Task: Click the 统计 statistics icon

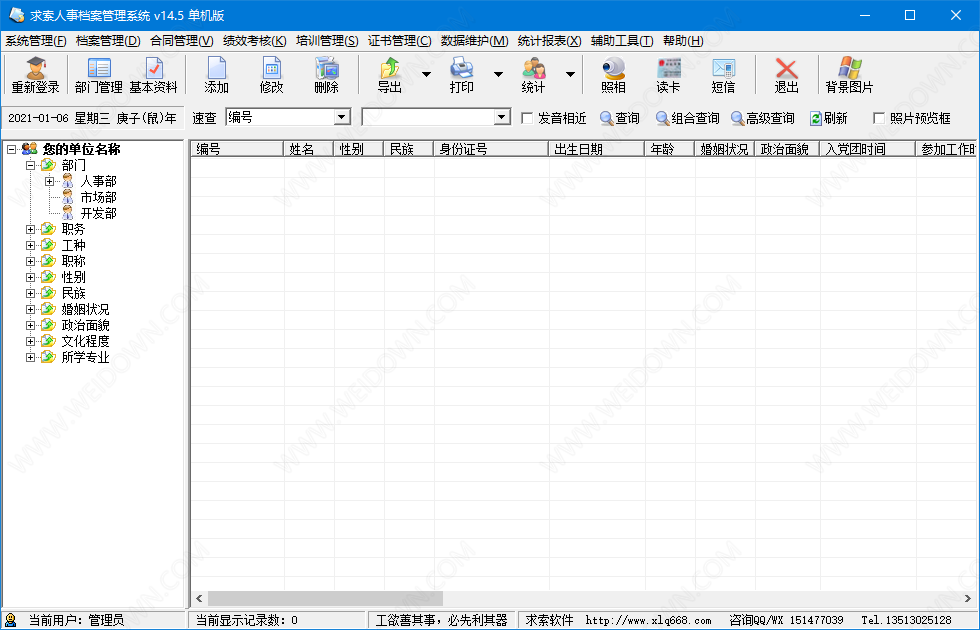Action: pos(533,75)
